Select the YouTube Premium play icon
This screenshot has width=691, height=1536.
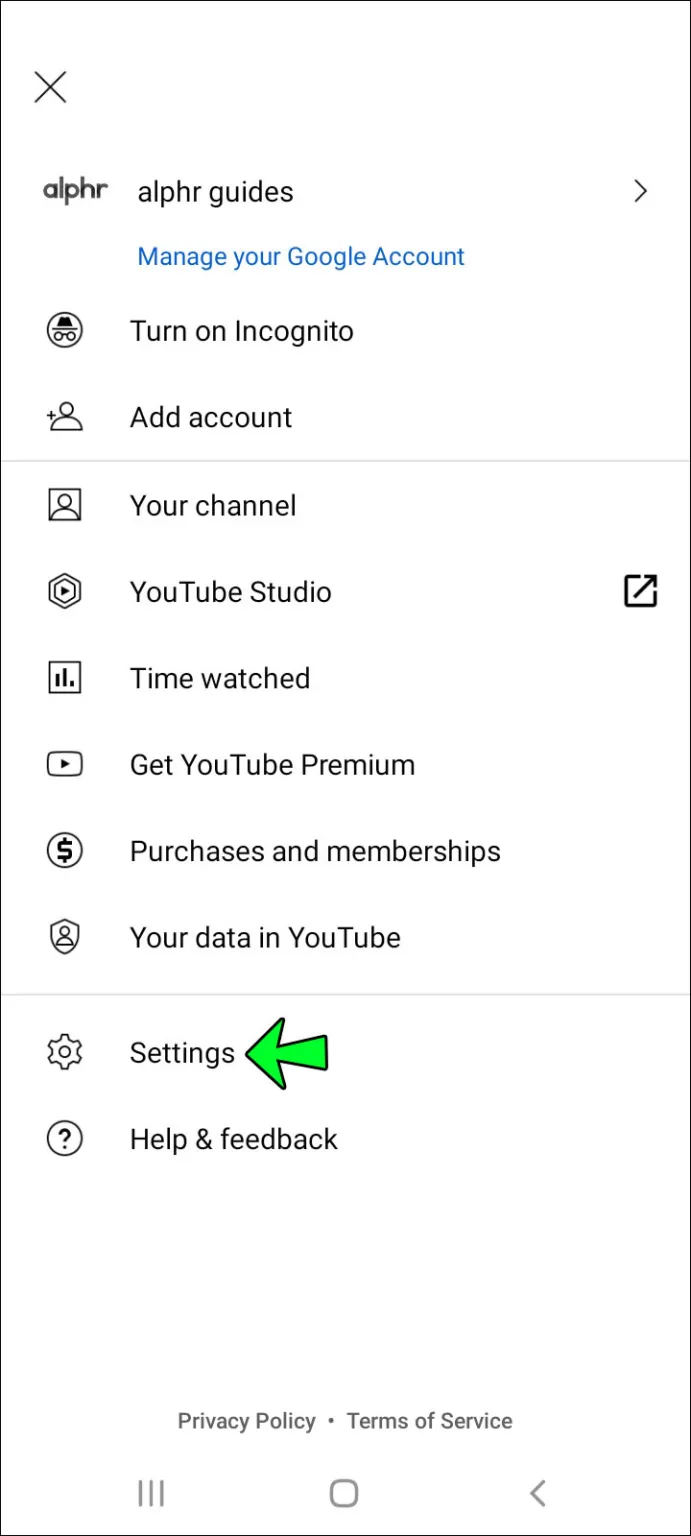[64, 764]
